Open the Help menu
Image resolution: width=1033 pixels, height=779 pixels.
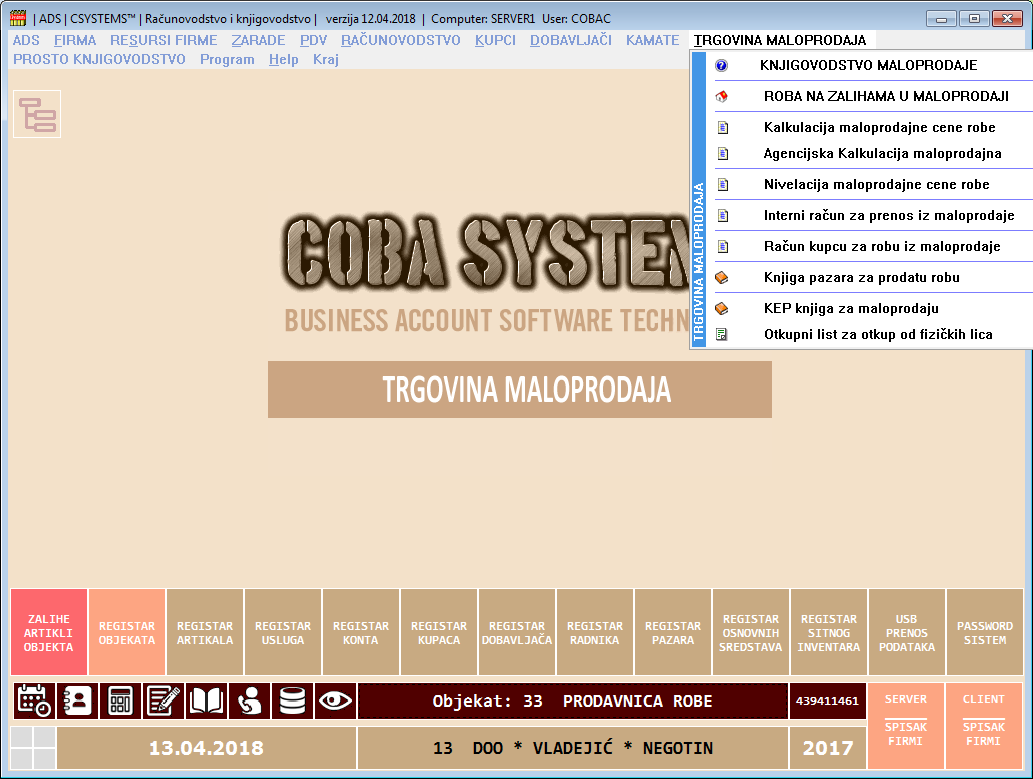pyautogui.click(x=283, y=59)
